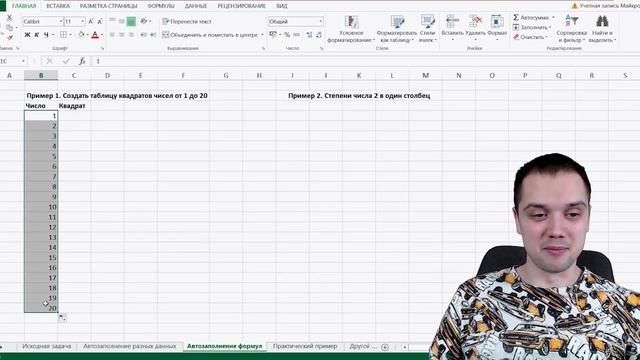
Task: Open Сортировка и фильтр menu
Action: (x=571, y=29)
